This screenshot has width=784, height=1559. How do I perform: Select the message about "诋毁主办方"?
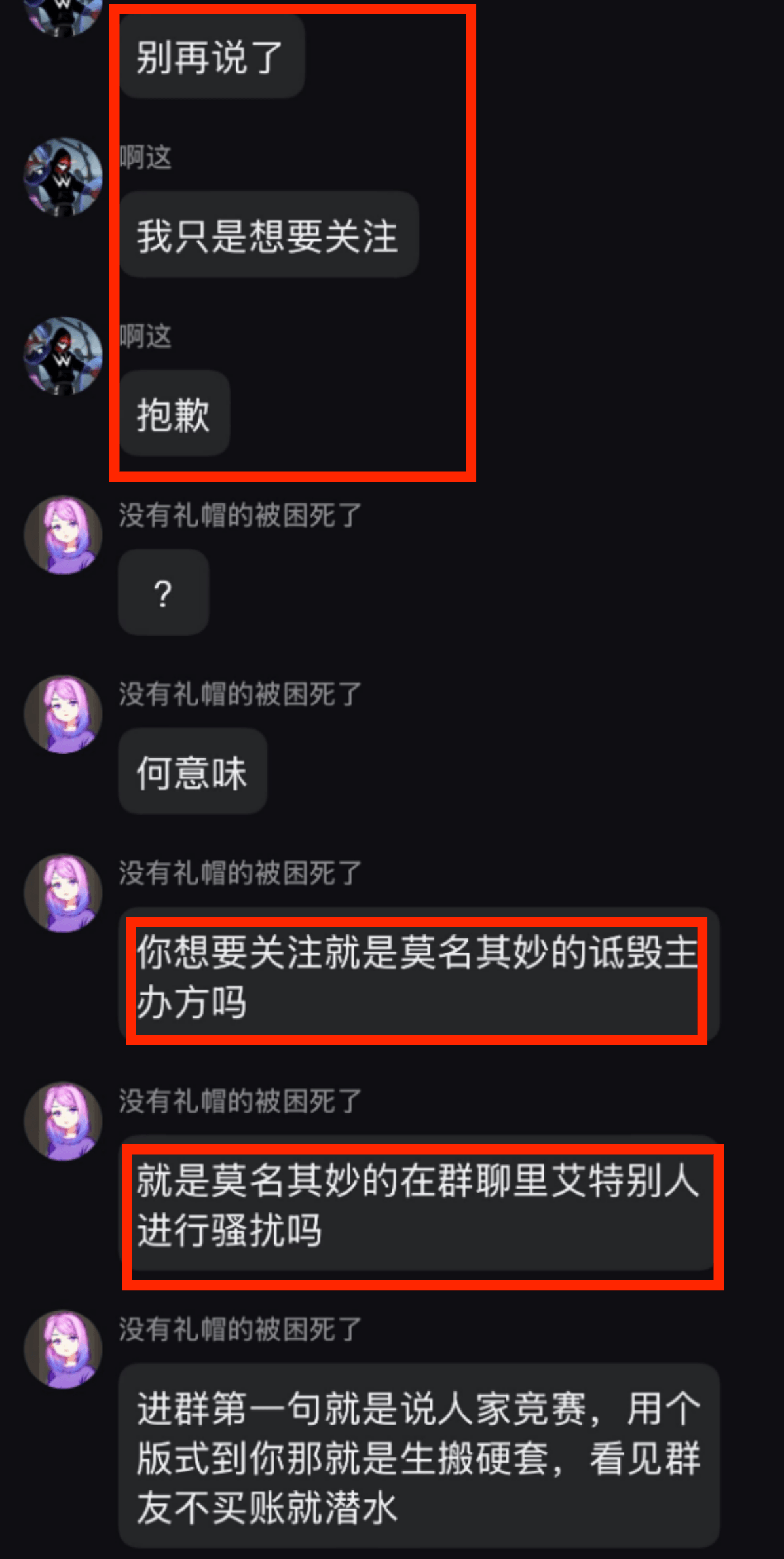pos(419,975)
